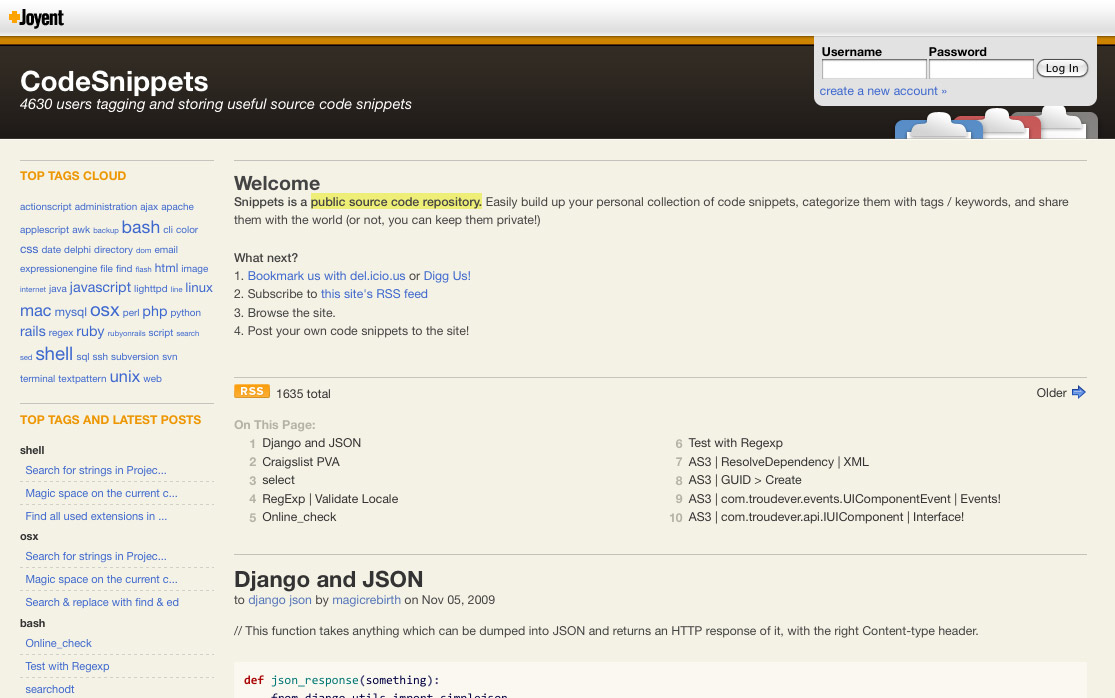Select the administration tag in cloud
The image size is (1115, 698).
coord(105,207)
